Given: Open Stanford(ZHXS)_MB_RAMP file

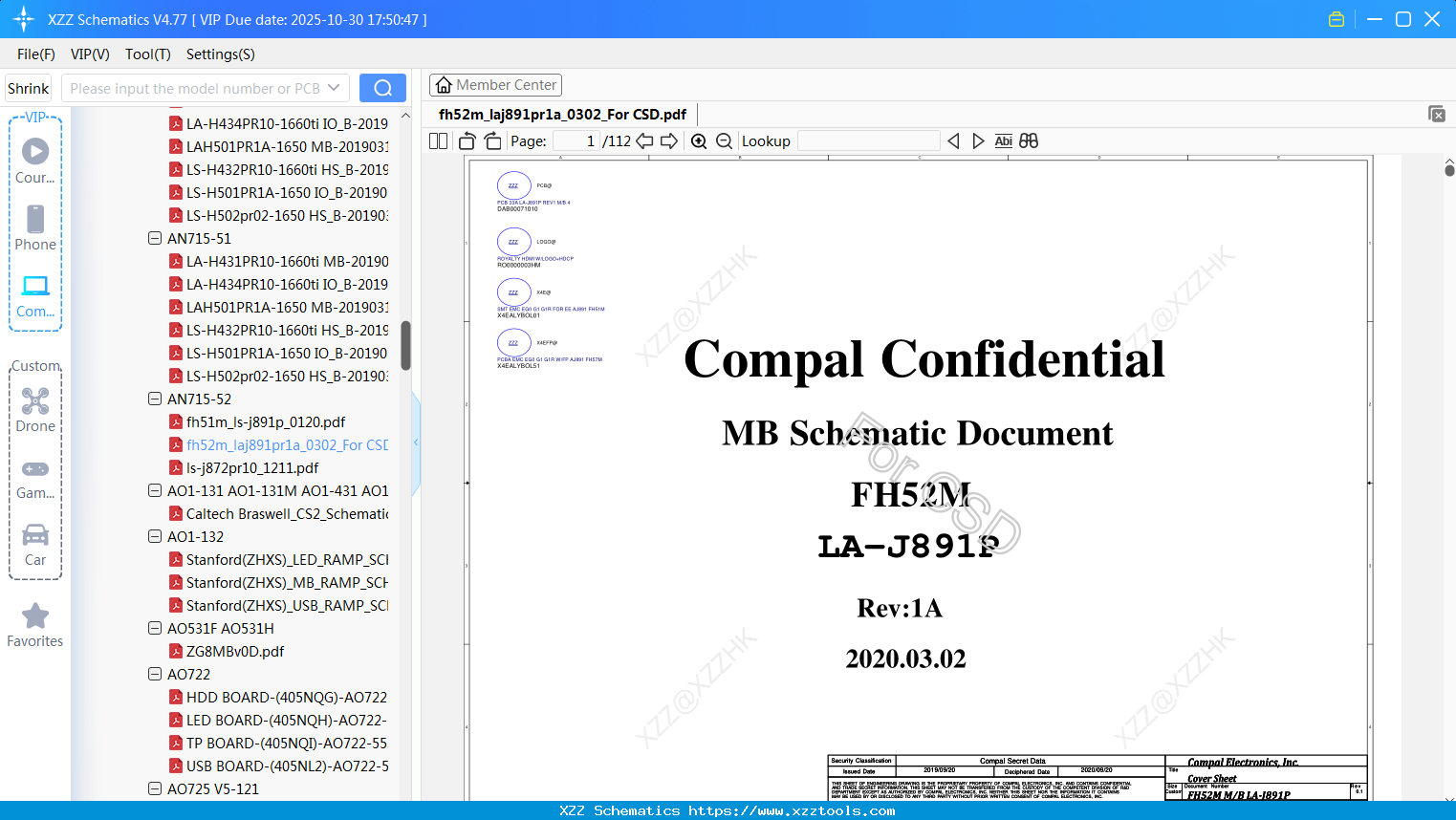Looking at the screenshot, I should pos(279,582).
